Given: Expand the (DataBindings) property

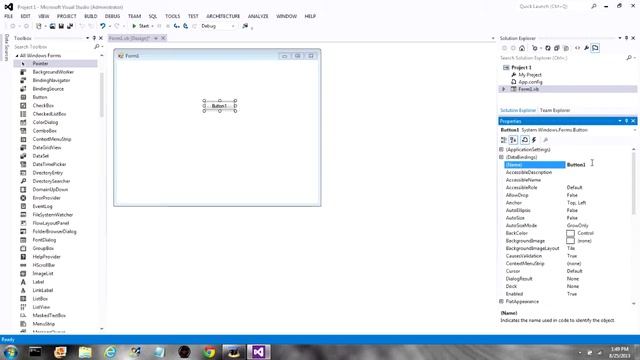Looking at the screenshot, I should [x=502, y=157].
